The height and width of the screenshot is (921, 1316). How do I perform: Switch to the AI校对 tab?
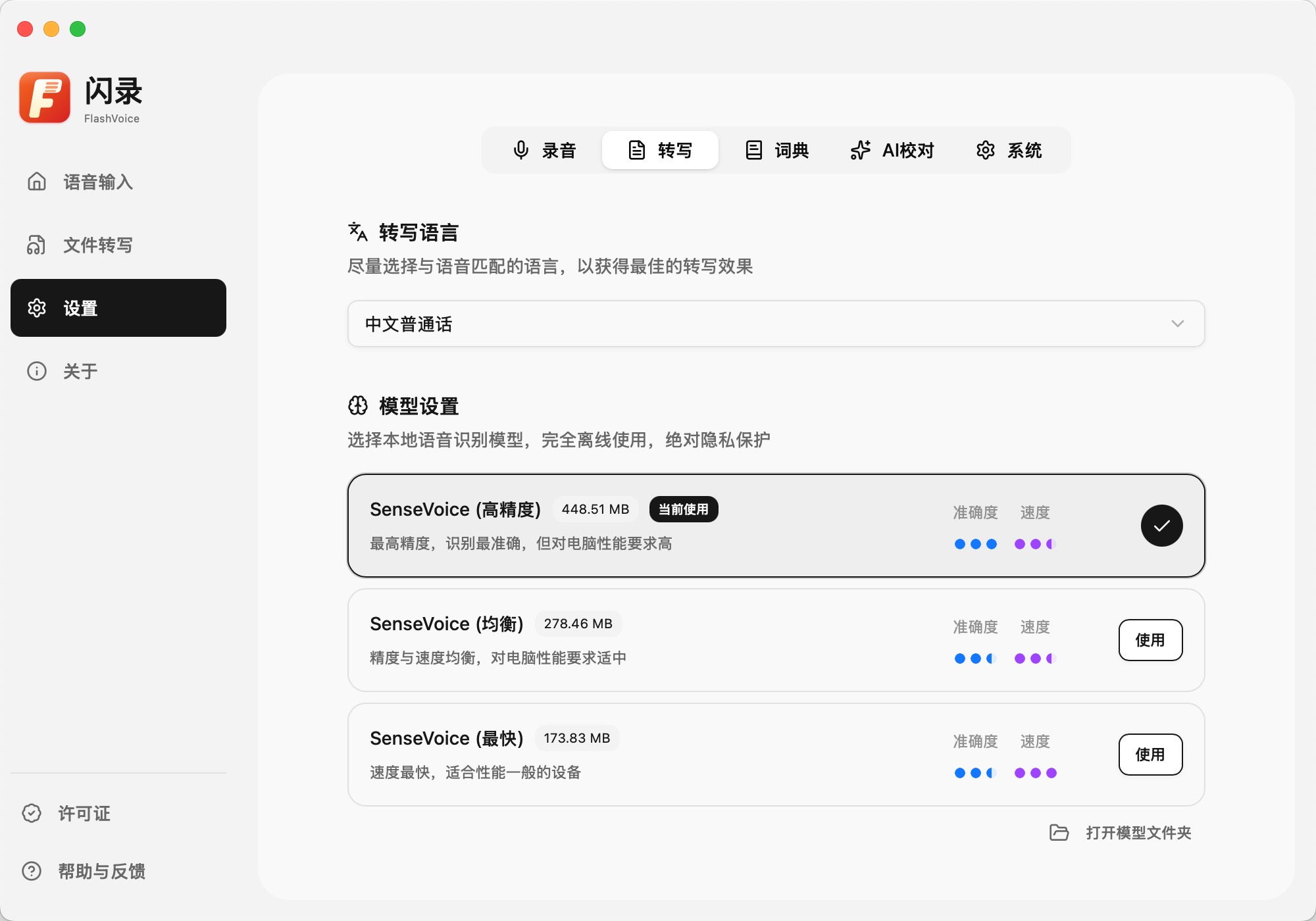(x=892, y=150)
